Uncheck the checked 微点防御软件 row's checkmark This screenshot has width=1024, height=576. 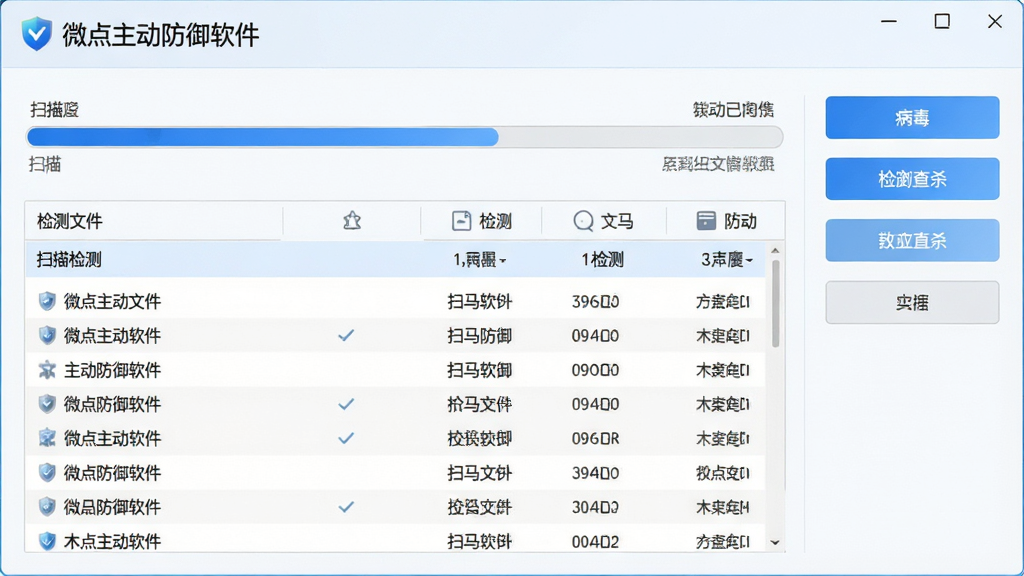pyautogui.click(x=346, y=404)
